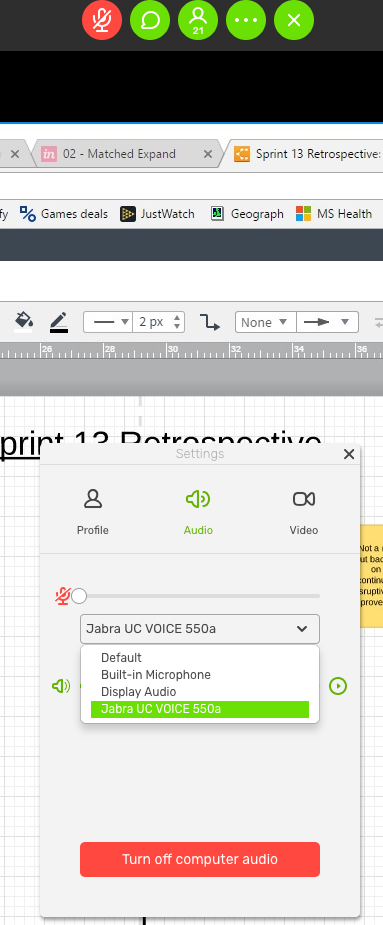383x925 pixels.
Task: Close the leftmost partially visible browser tab
Action: pyautogui.click(x=15, y=154)
